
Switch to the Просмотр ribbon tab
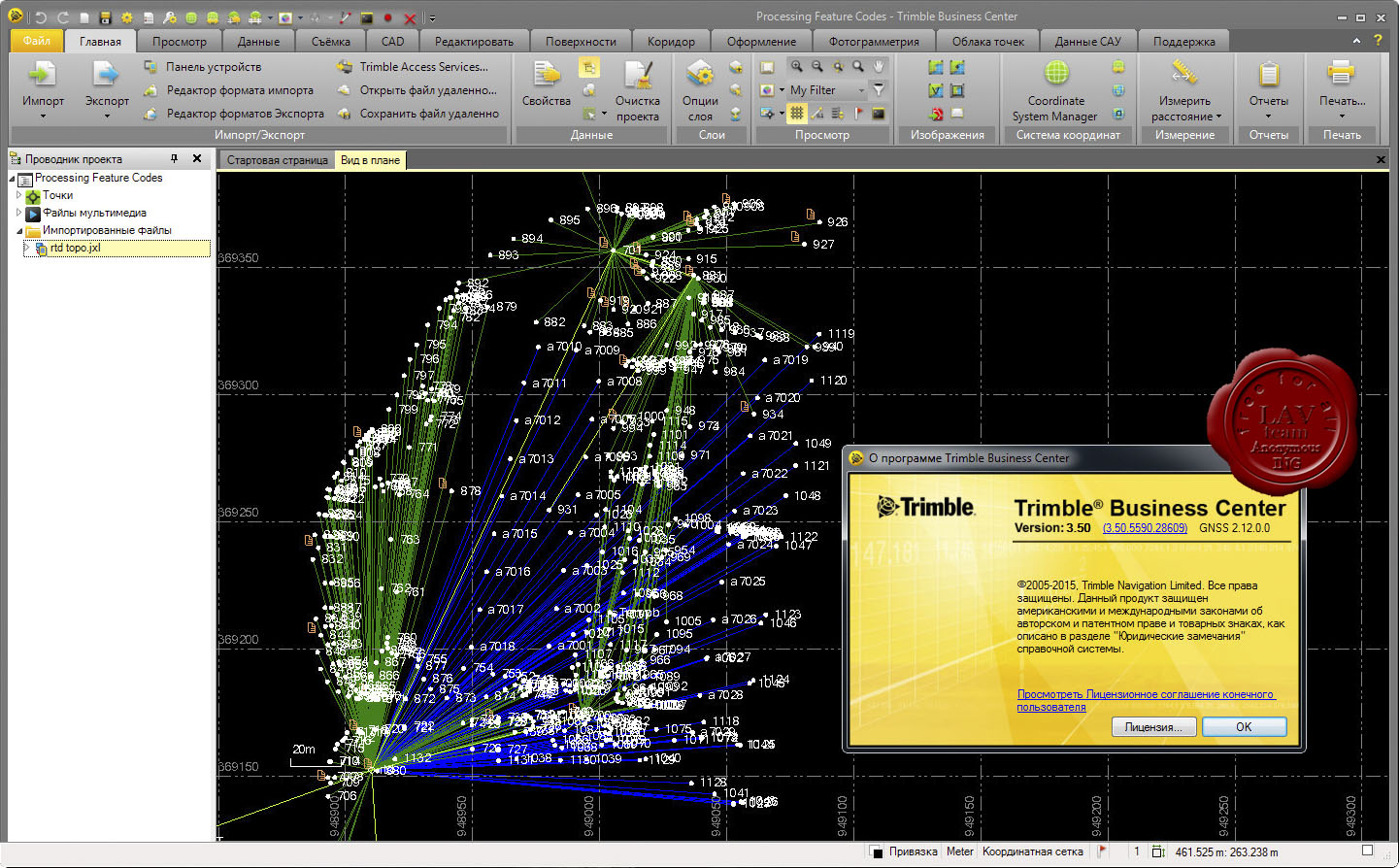click(179, 42)
